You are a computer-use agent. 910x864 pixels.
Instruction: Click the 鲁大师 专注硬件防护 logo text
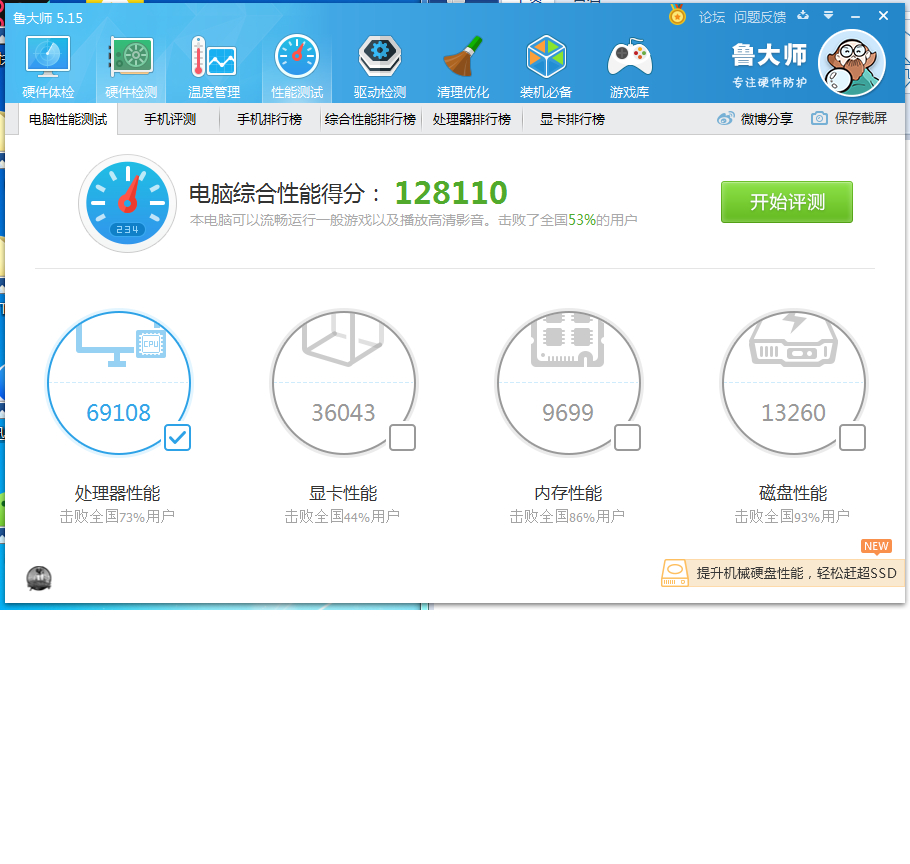point(769,65)
